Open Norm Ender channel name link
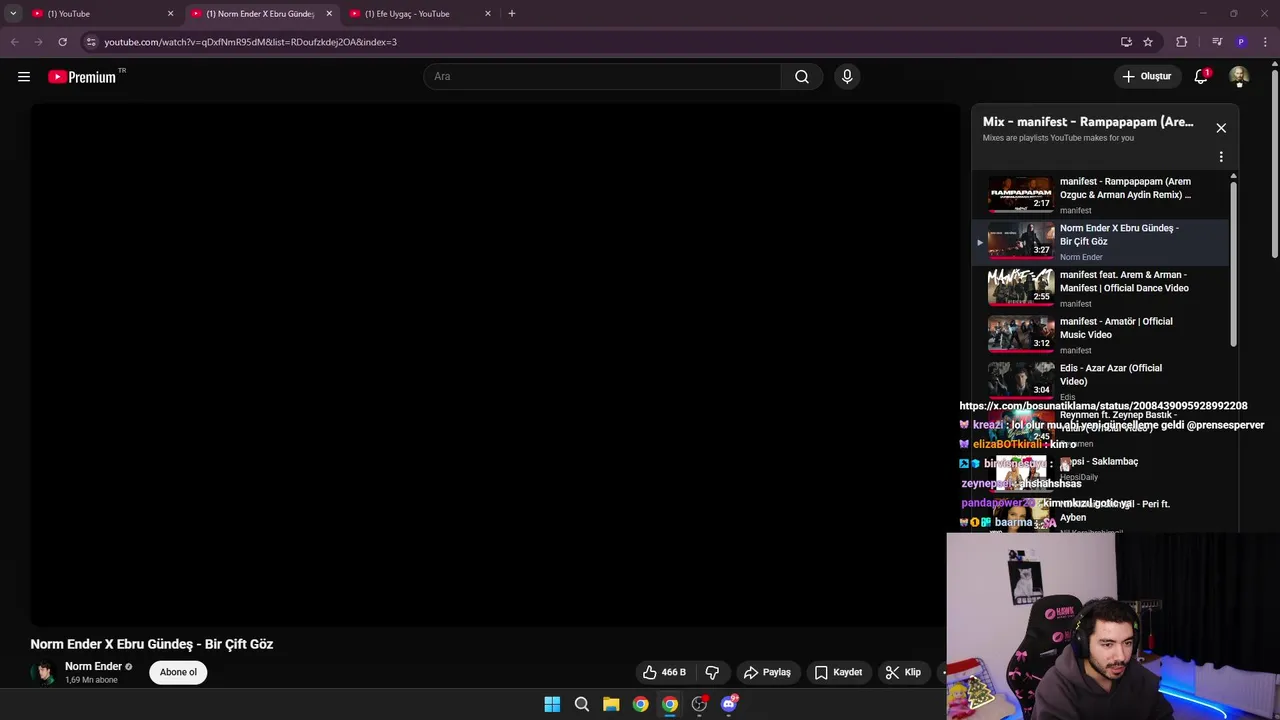Screen dimensions: 1280x720 [x=93, y=666]
